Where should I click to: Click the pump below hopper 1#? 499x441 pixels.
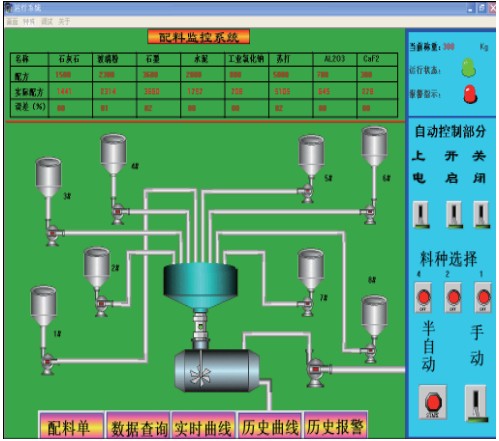pyautogui.click(x=48, y=363)
